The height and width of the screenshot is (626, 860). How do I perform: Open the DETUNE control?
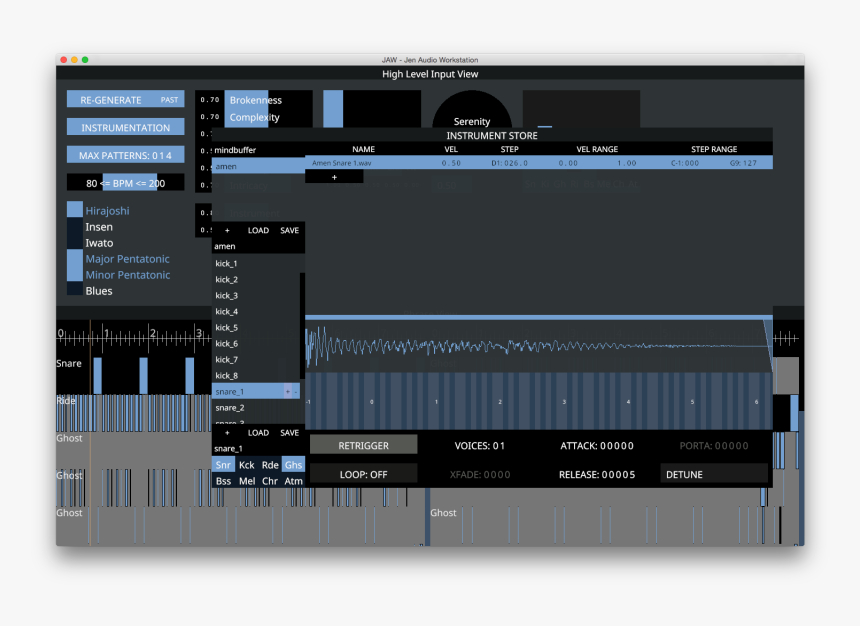(714, 474)
